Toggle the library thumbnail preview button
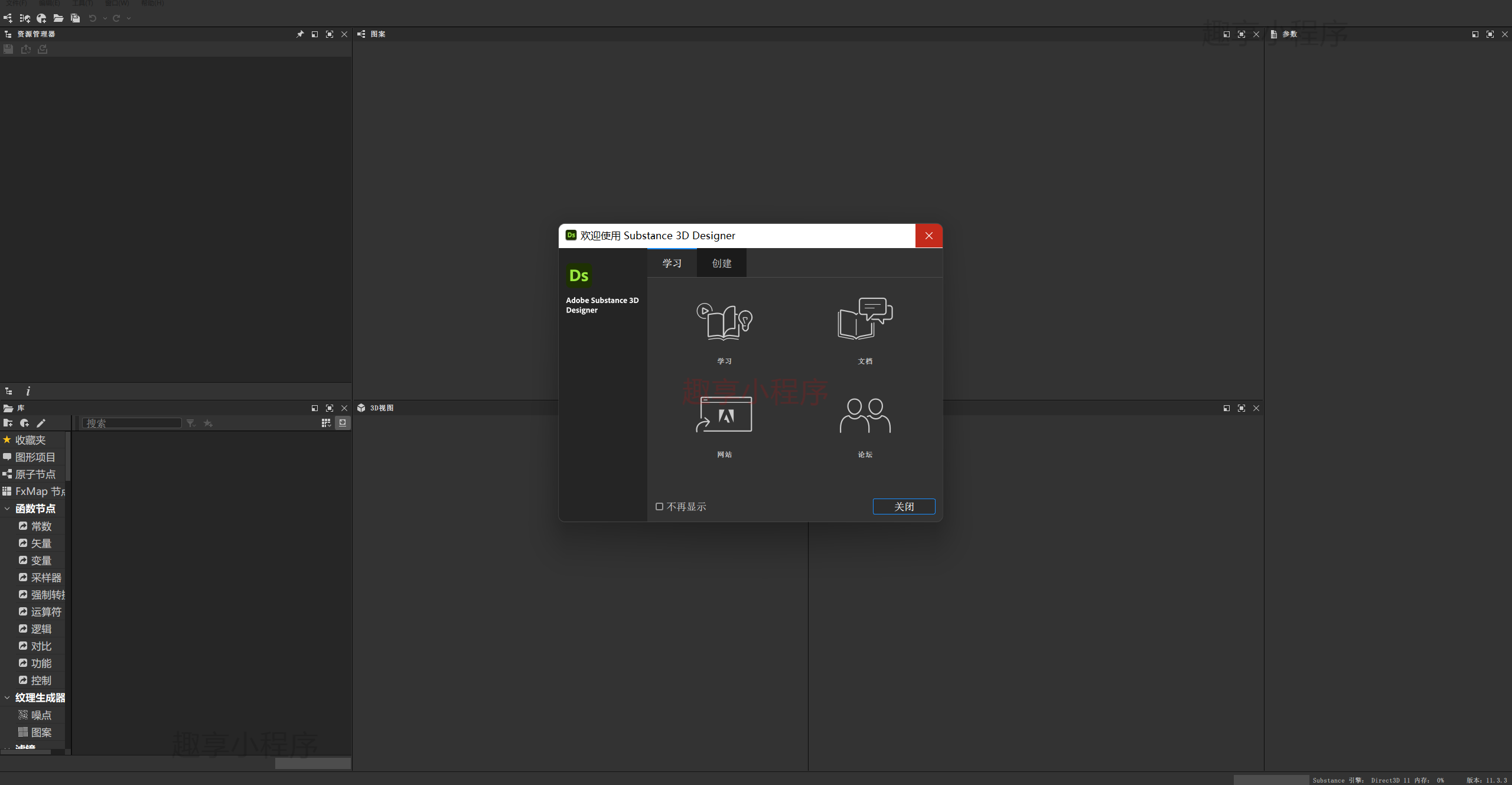The image size is (1512, 785). (343, 423)
